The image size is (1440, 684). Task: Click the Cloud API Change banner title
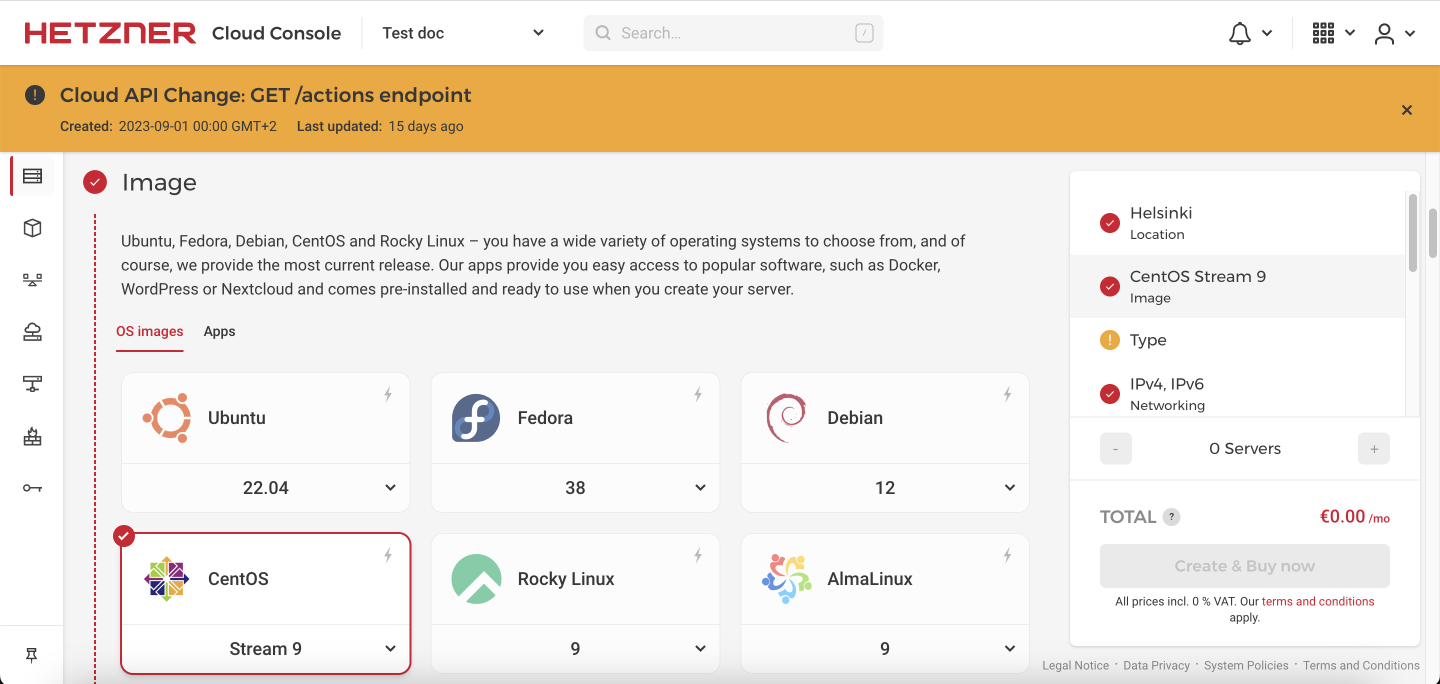pos(266,95)
